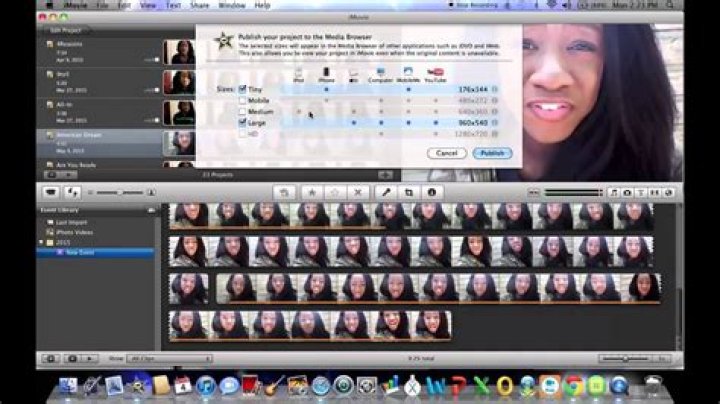Screen dimensions: 720x404
Task: Open the Share menu
Action: pos(201,5)
